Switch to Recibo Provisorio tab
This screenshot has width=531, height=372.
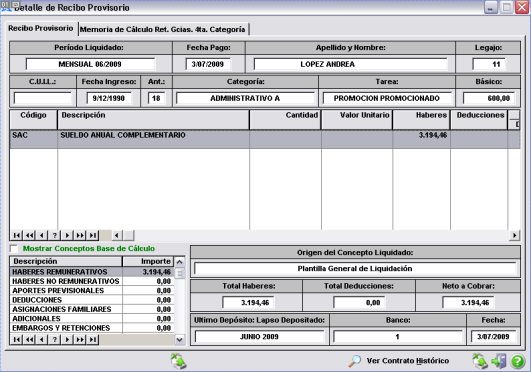pyautogui.click(x=41, y=28)
